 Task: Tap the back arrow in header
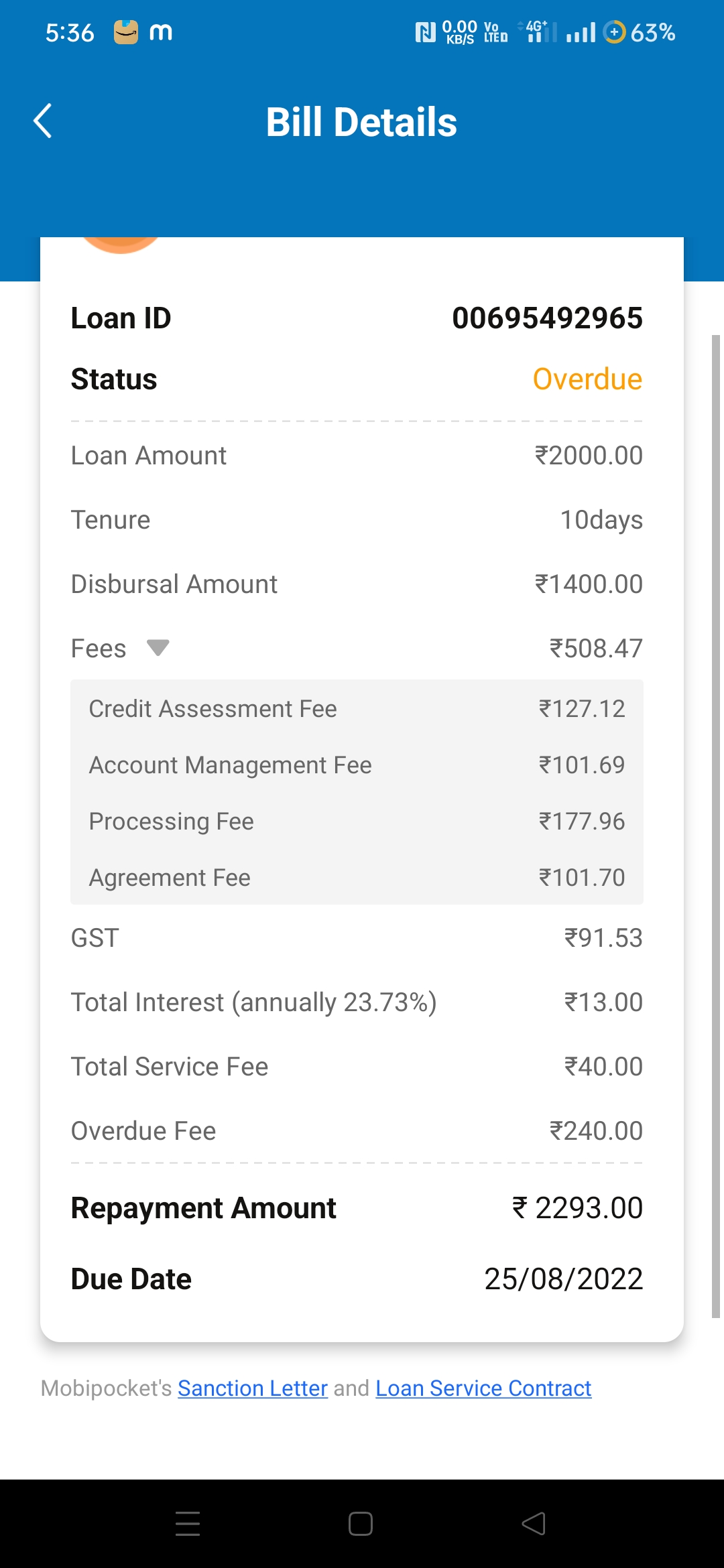coord(43,121)
